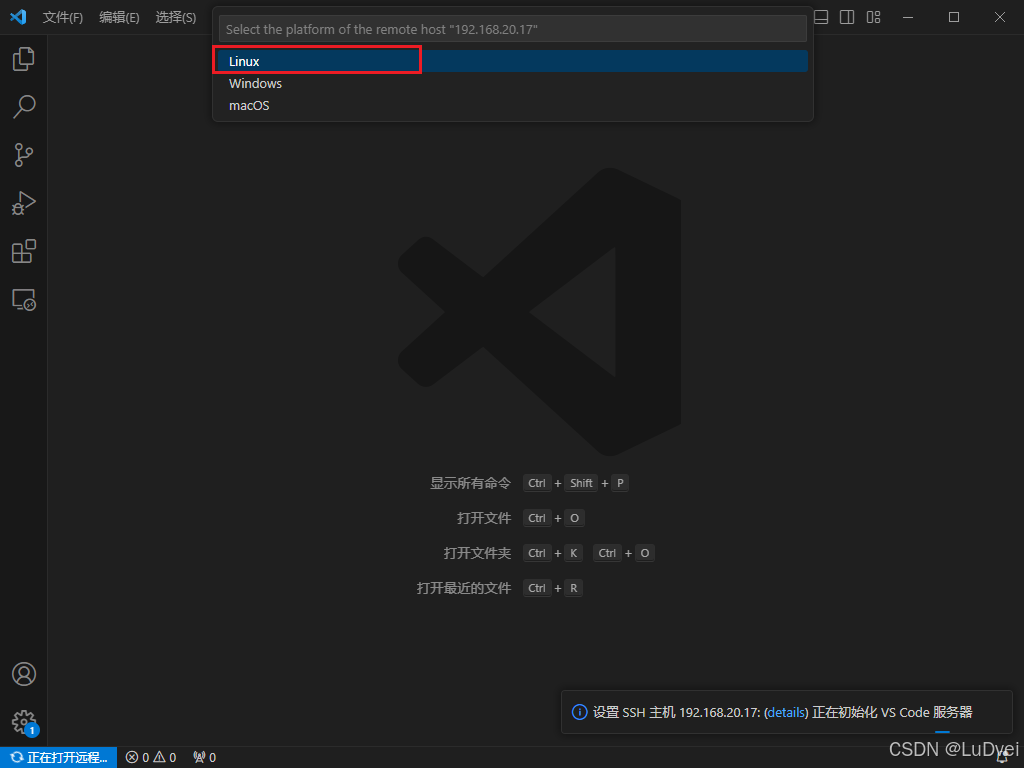Open the Extensions view

pyautogui.click(x=24, y=251)
